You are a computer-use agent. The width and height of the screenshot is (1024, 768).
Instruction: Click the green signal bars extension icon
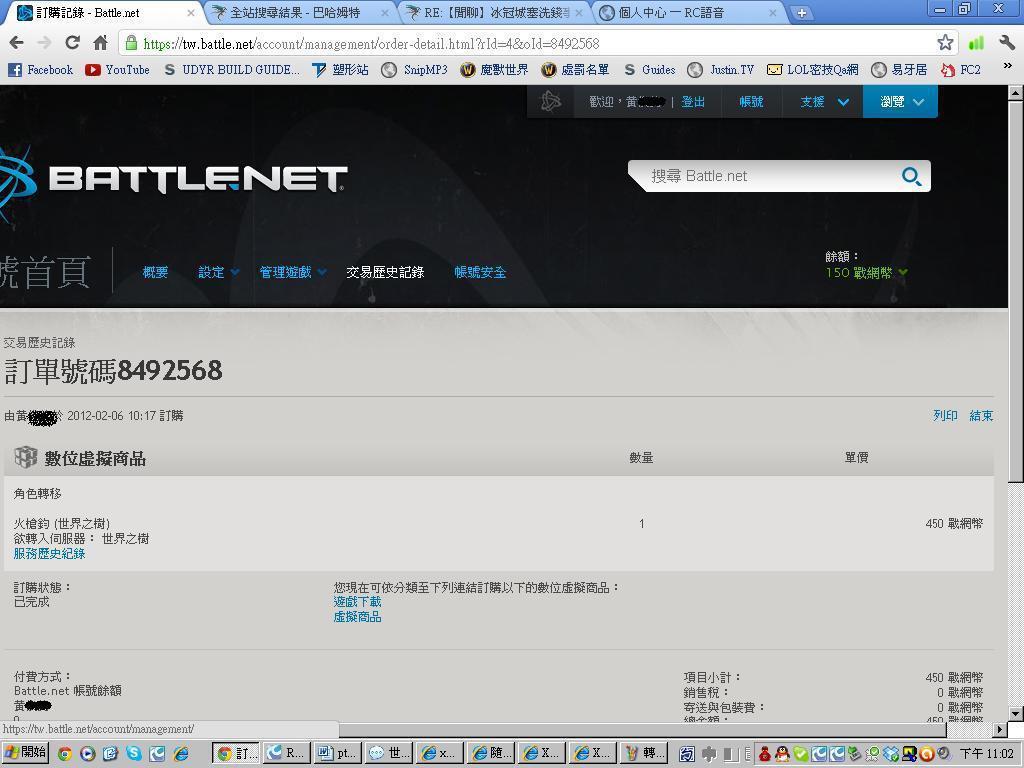(976, 43)
